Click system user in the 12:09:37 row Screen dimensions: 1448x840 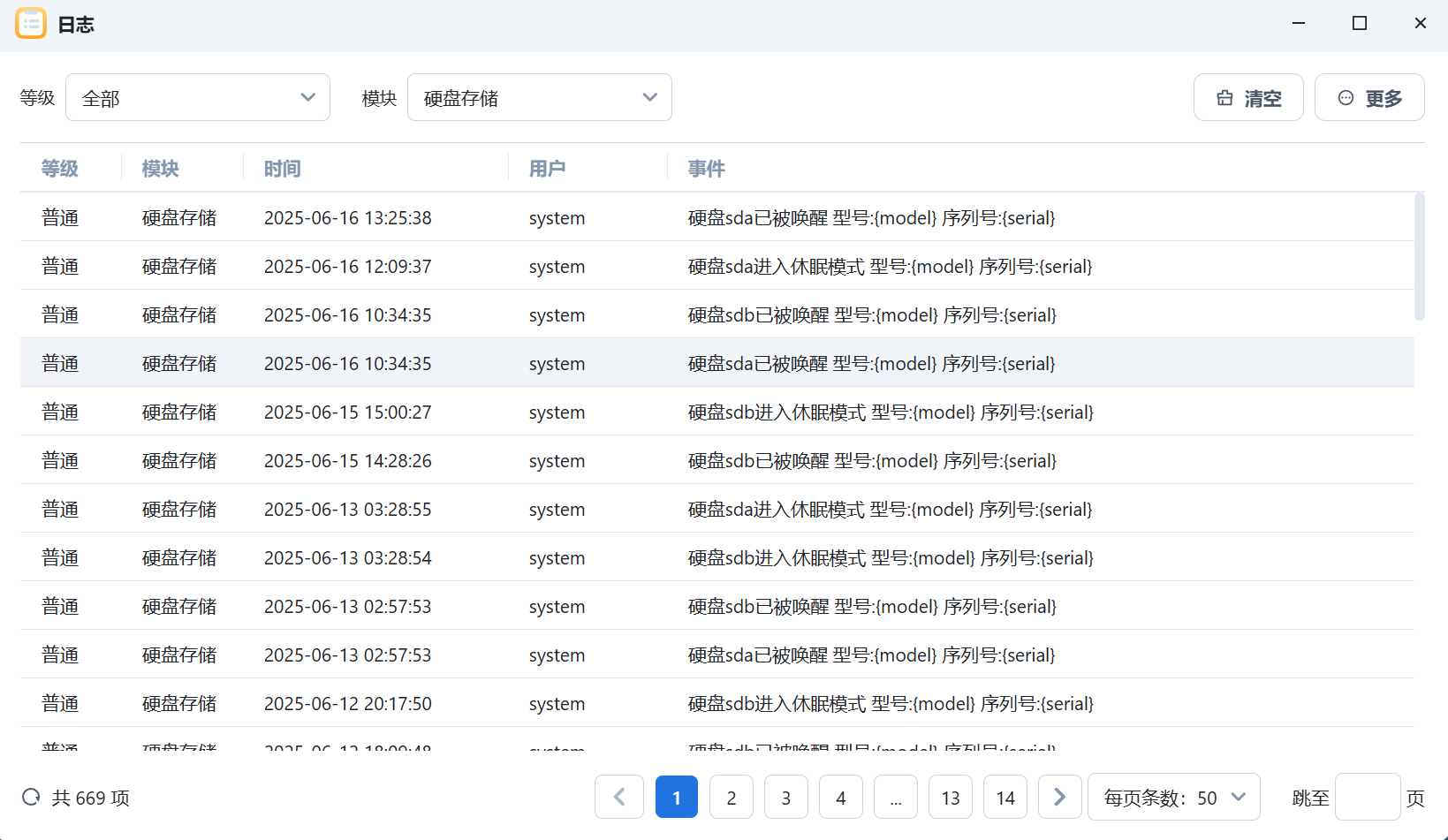[557, 267]
